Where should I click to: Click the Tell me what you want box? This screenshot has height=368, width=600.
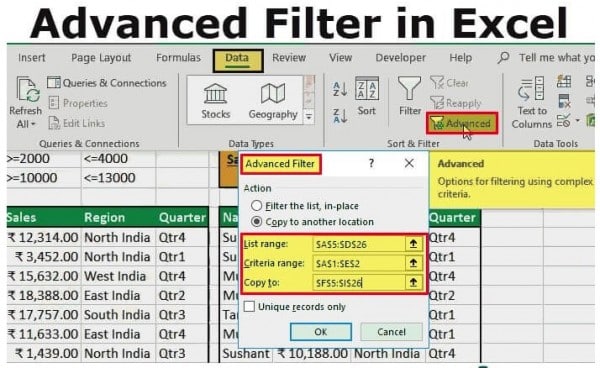pyautogui.click(x=556, y=58)
